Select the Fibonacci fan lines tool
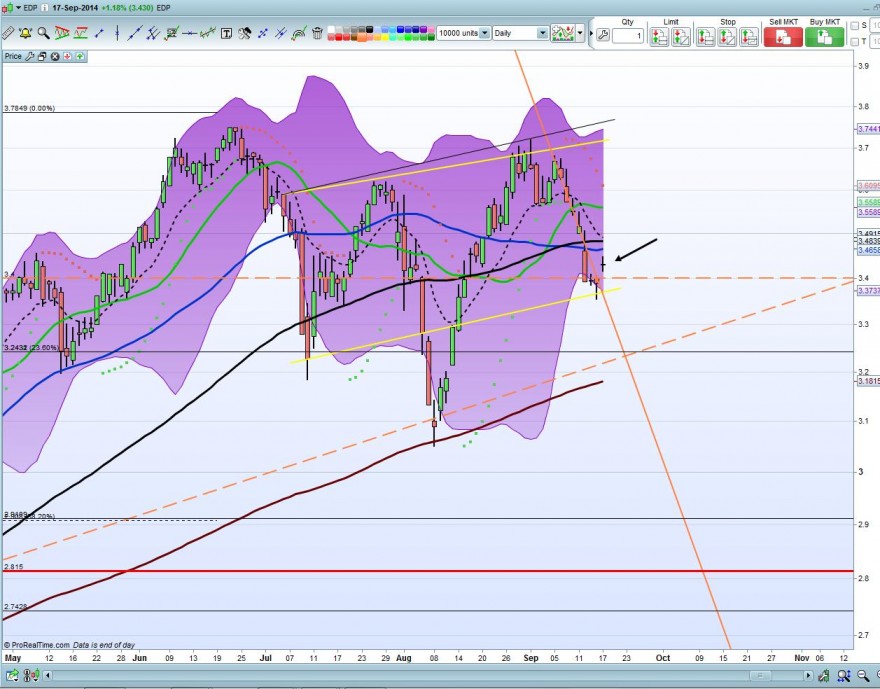The width and height of the screenshot is (880, 689). pos(281,33)
